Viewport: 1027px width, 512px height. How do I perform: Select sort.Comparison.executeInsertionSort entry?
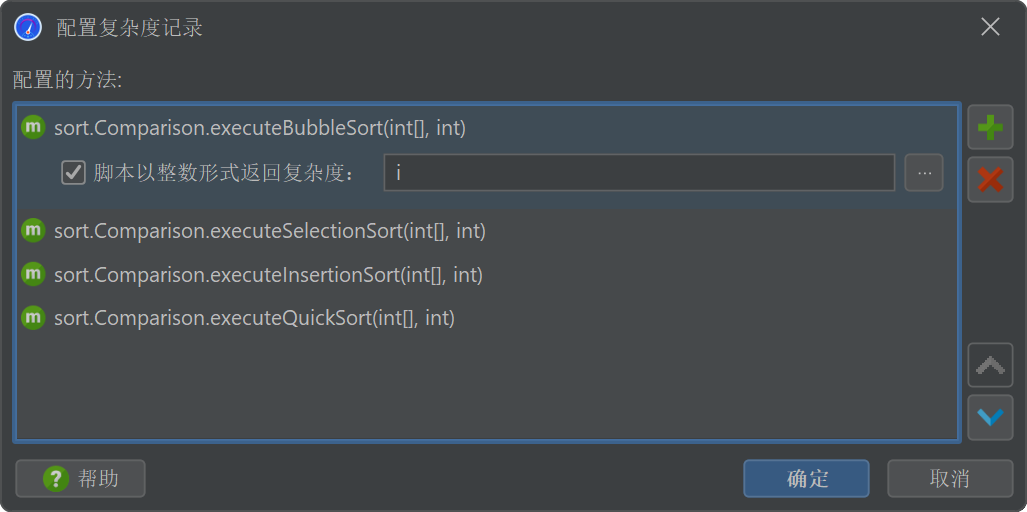tap(268, 274)
